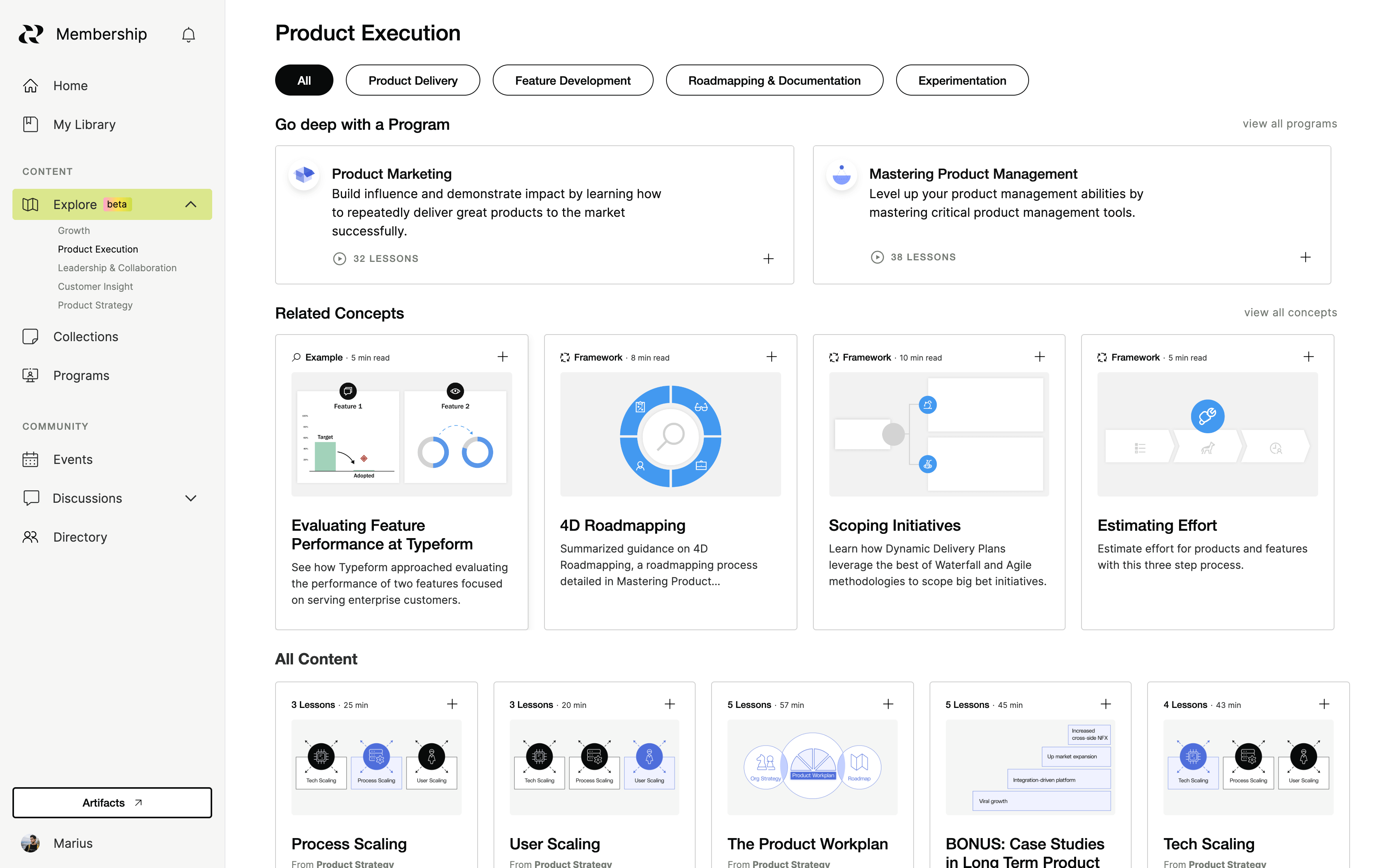The height and width of the screenshot is (868, 1378).
Task: Add Product Marketing program with plus icon
Action: [x=768, y=259]
